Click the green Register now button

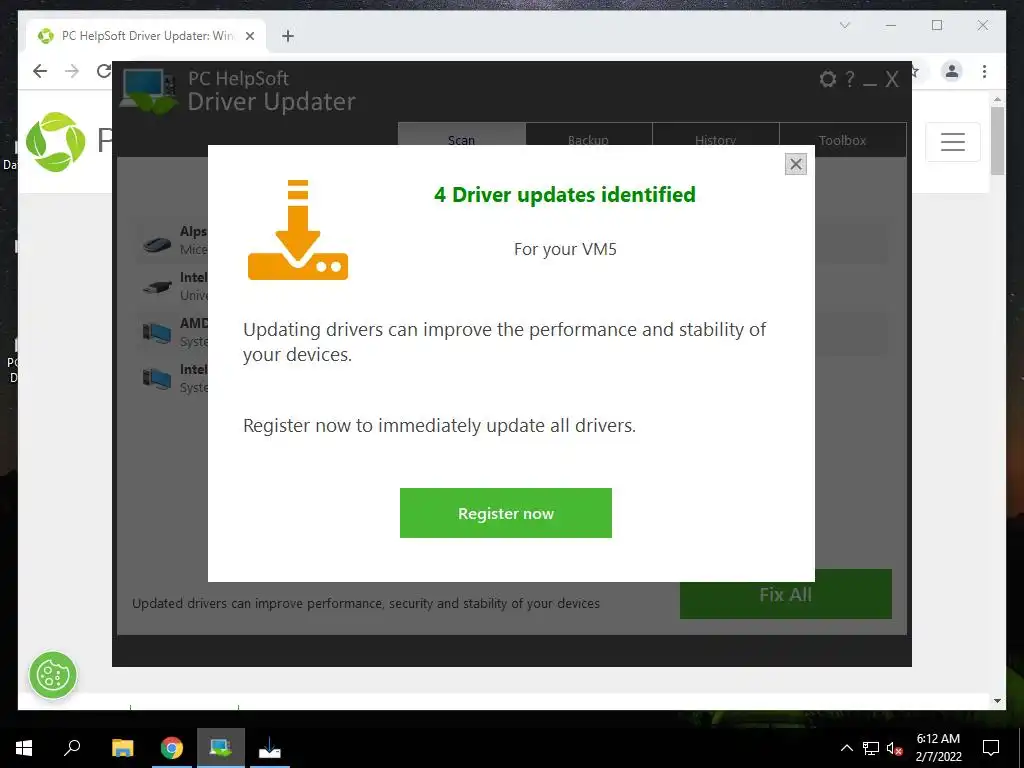coord(505,513)
